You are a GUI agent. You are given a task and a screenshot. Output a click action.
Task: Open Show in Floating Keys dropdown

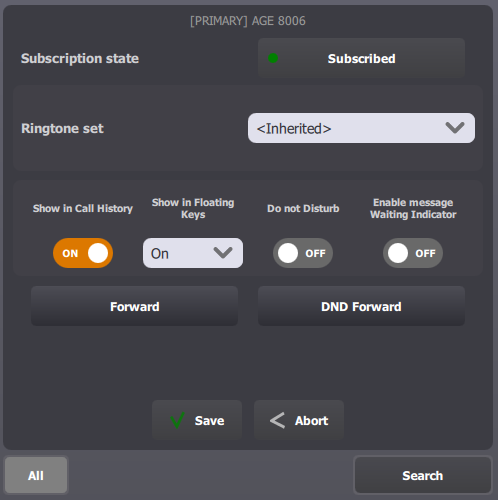[193, 253]
